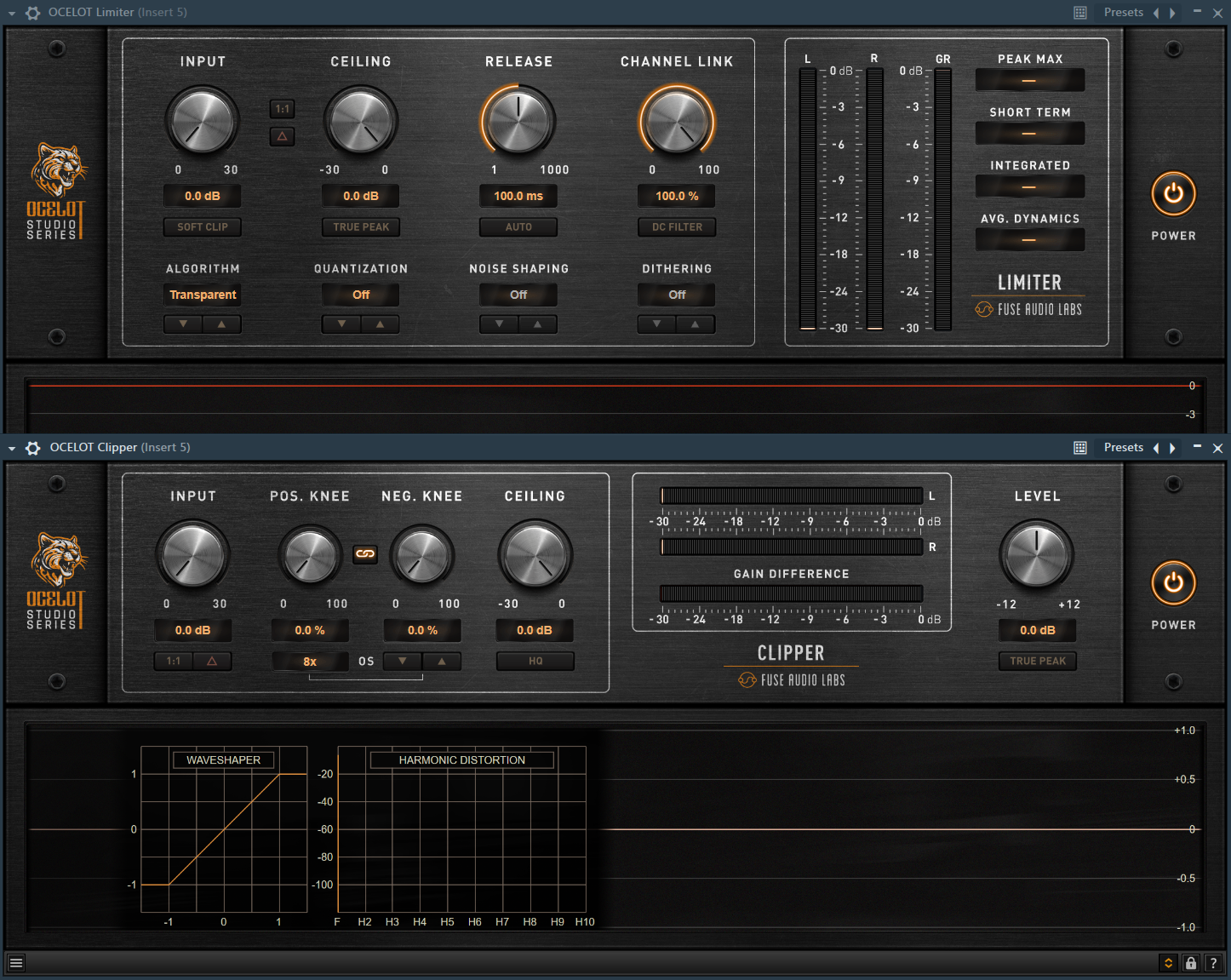The image size is (1231, 980).
Task: Open the OCELOT Limiter plugin settings gear
Action: pyautogui.click(x=32, y=12)
